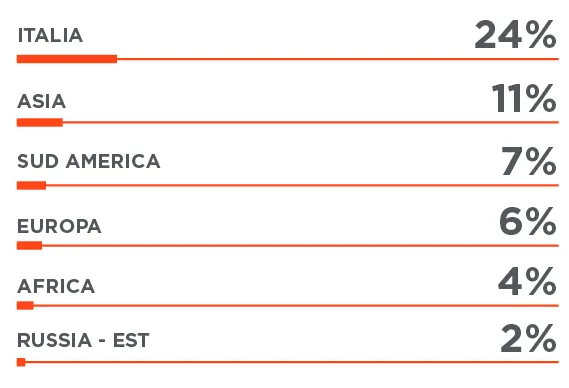Click the thin track line under Africa
Viewport: 569px width, 388px height.
[x=296, y=306]
